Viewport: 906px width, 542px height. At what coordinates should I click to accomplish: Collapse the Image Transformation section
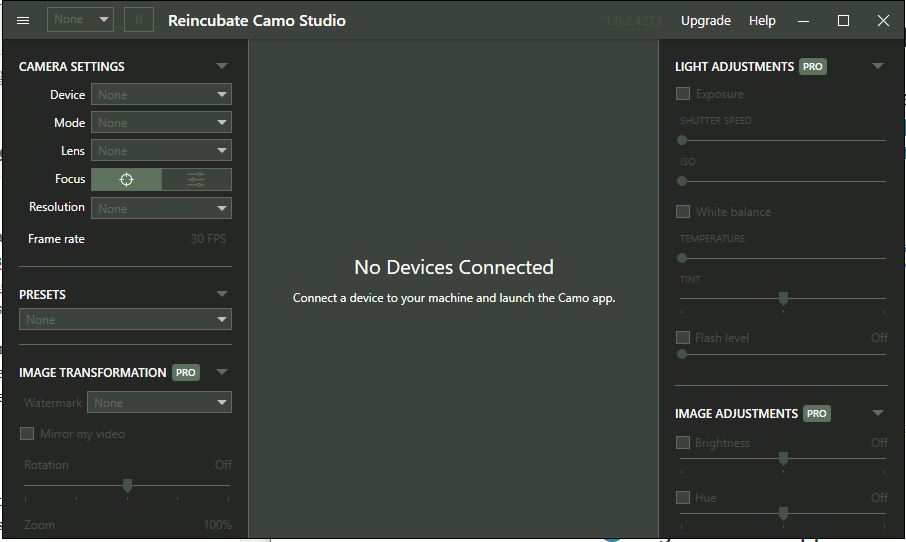click(222, 372)
